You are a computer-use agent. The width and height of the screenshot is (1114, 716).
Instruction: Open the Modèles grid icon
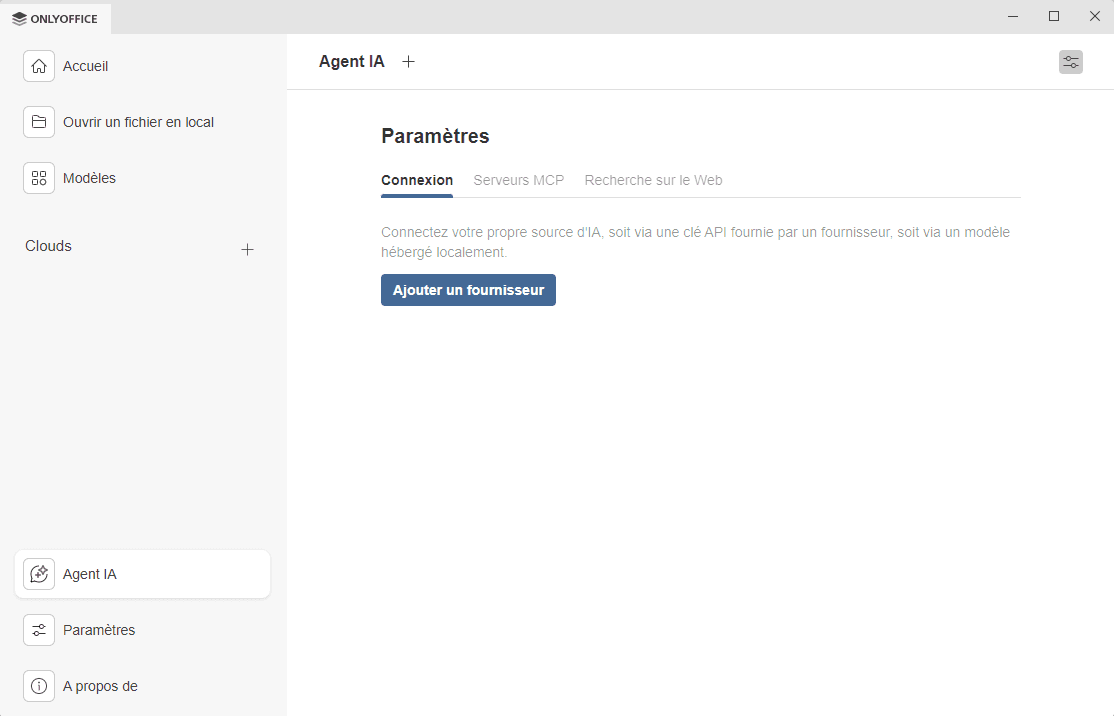(39, 178)
